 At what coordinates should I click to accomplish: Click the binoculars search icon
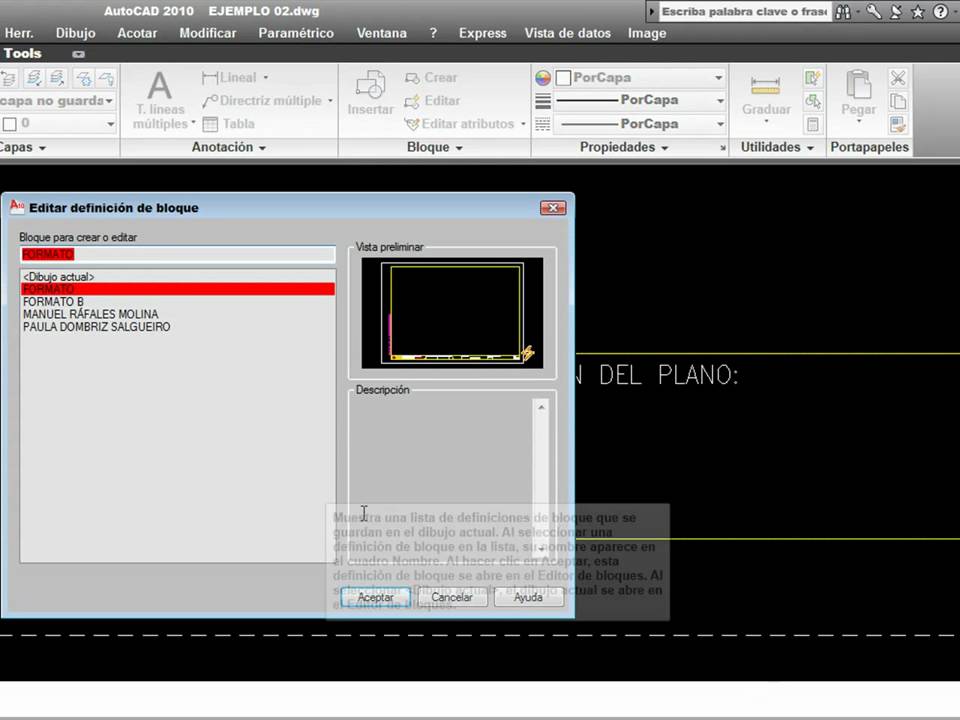[843, 12]
